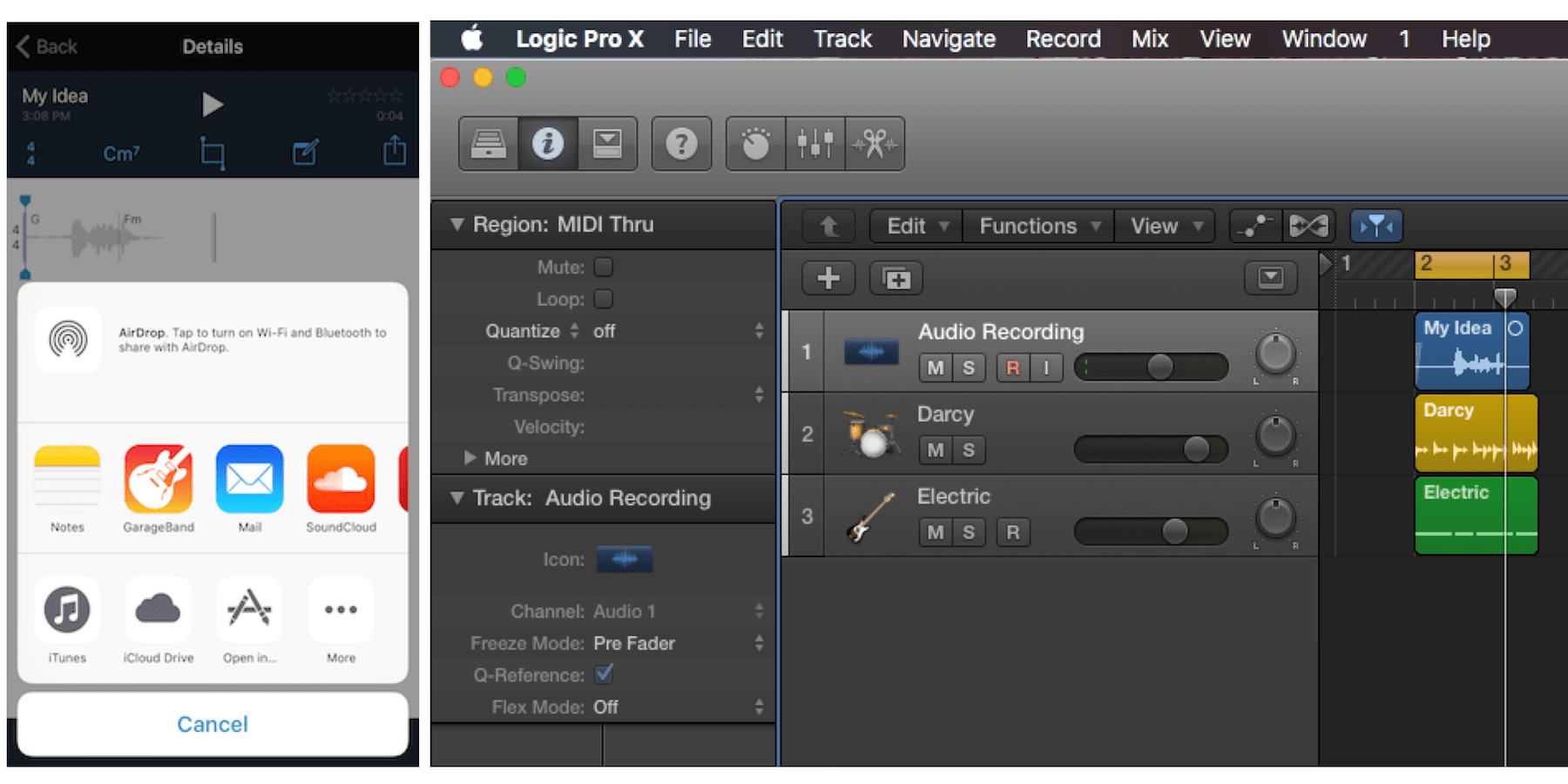This screenshot has height=784, width=1568.
Task: Open the Navigate menu in Logic Pro X
Action: 949,38
